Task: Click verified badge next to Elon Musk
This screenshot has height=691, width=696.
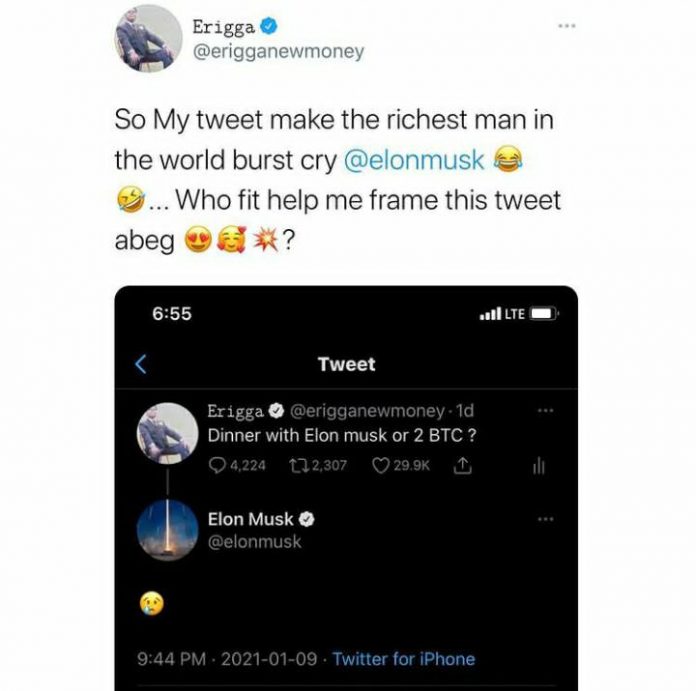Action: pos(309,519)
